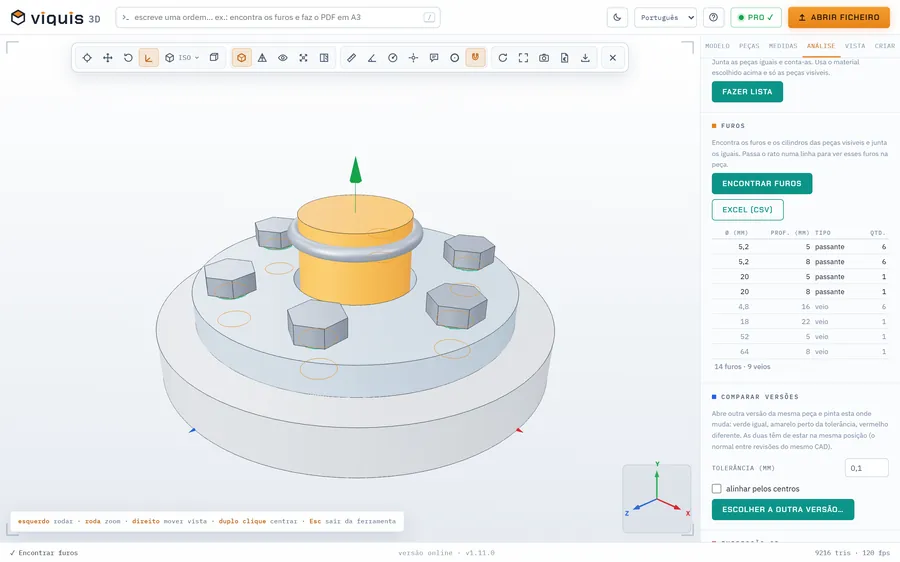
Task: Enter fullscreen with the frame icon
Action: click(x=523, y=57)
